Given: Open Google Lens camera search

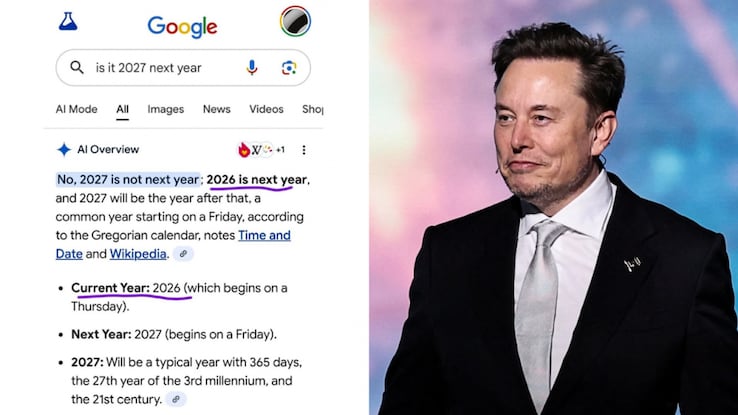Looking at the screenshot, I should (289, 68).
